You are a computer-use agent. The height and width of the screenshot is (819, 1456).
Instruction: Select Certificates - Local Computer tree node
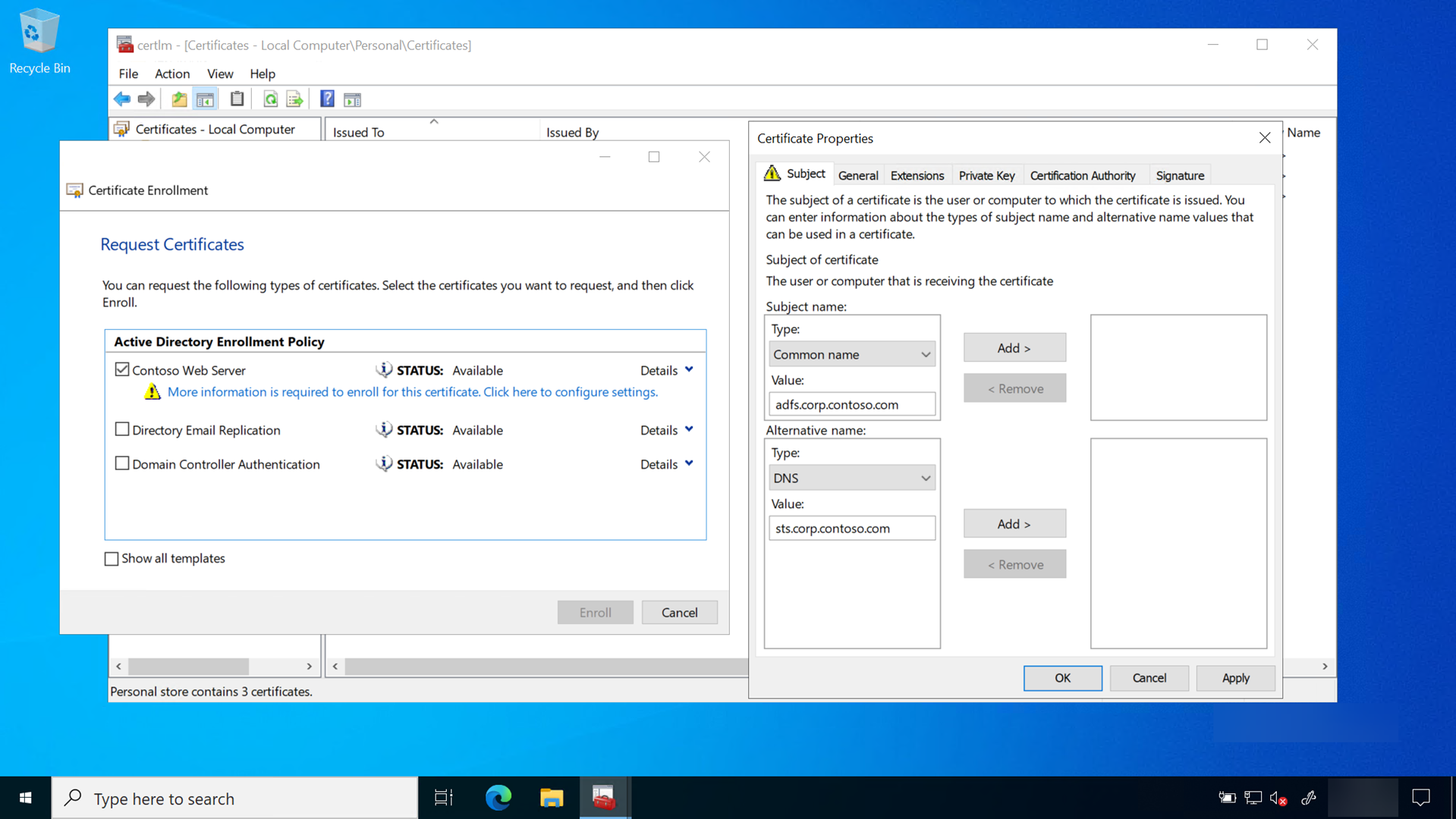tap(215, 129)
